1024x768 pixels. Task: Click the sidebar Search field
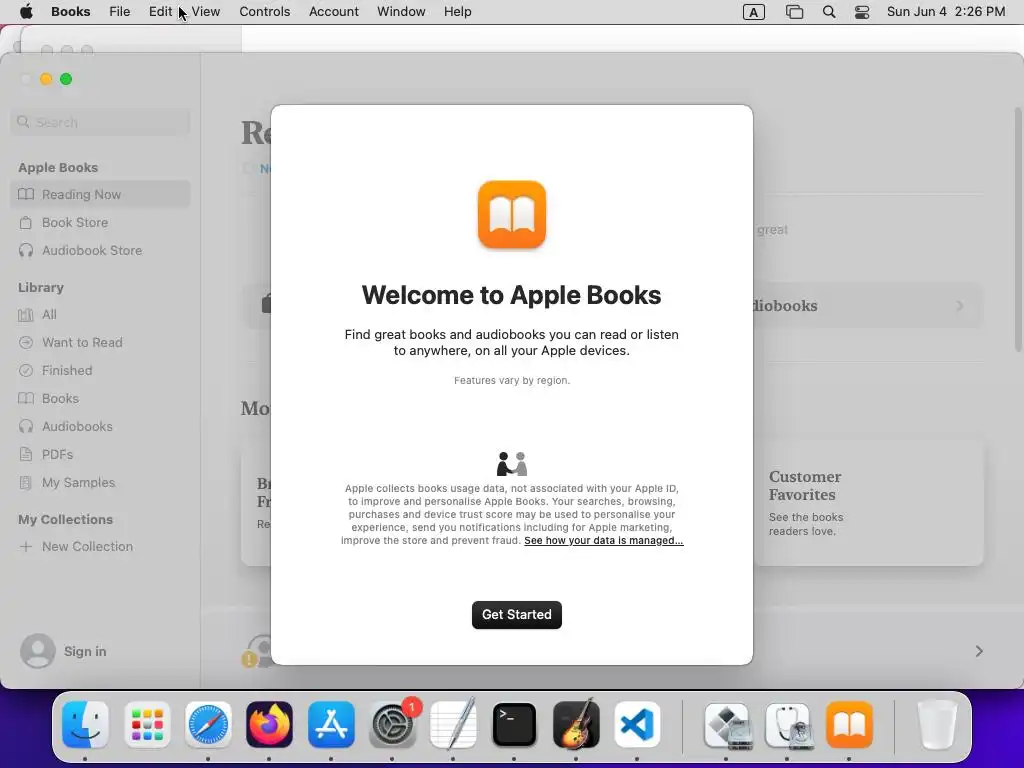(x=101, y=122)
